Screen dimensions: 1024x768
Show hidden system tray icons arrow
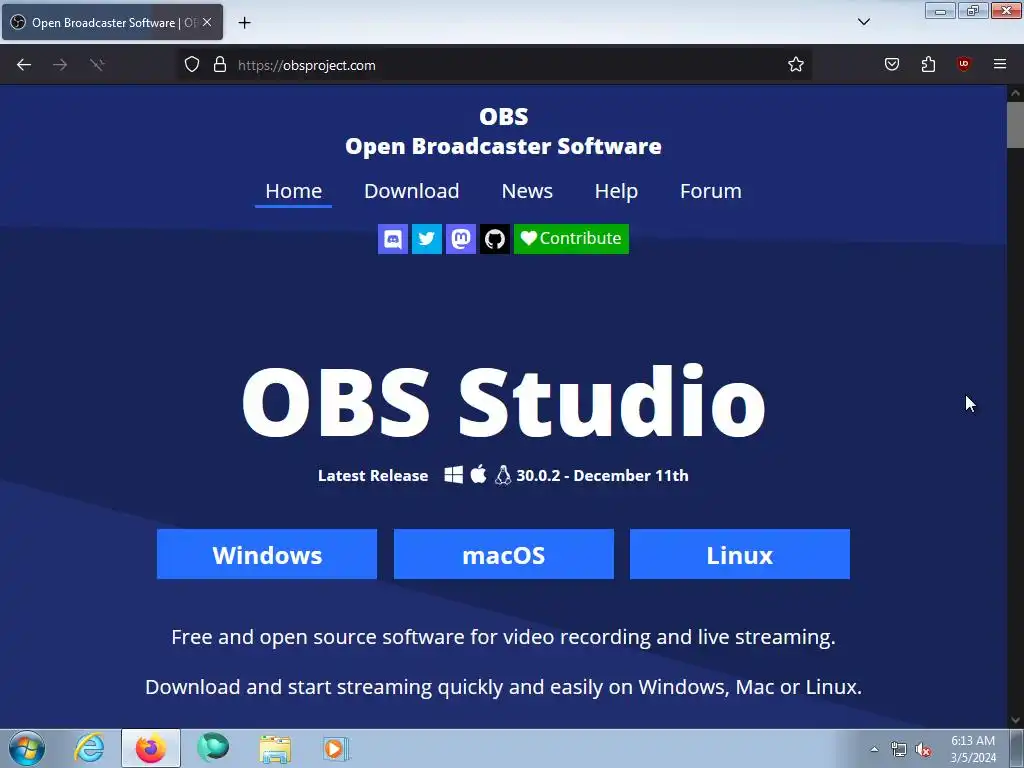[874, 749]
